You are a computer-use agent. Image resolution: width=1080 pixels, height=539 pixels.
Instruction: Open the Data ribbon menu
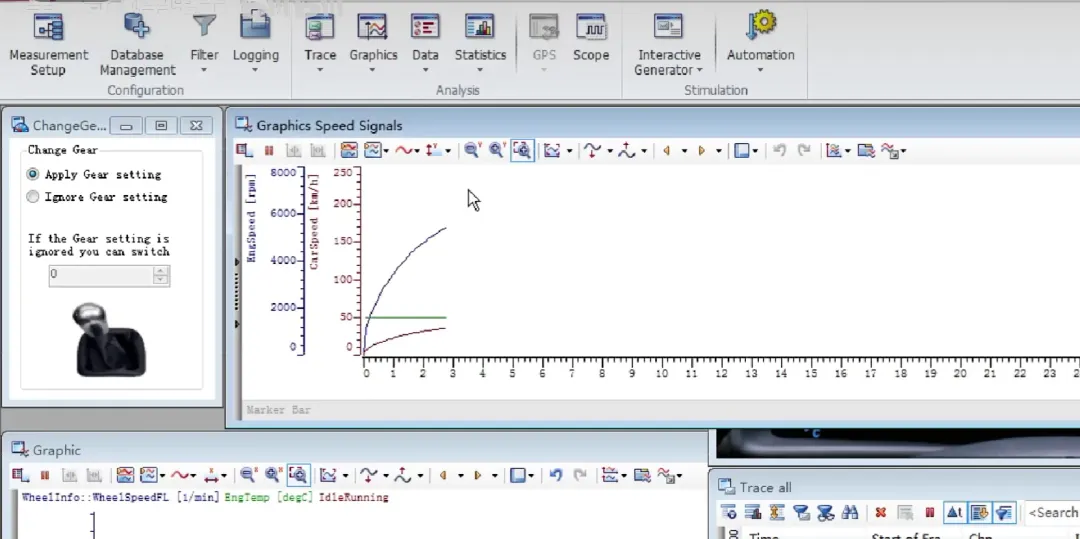[425, 45]
